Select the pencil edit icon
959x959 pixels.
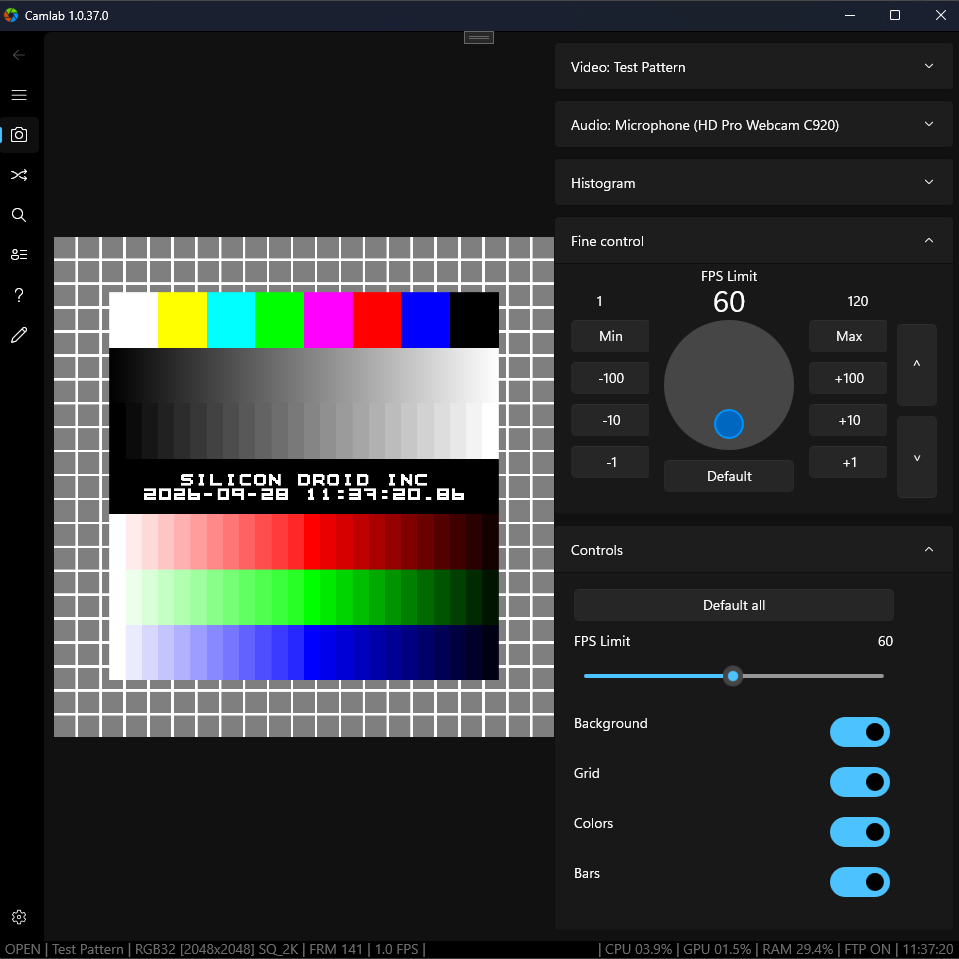pyautogui.click(x=19, y=335)
